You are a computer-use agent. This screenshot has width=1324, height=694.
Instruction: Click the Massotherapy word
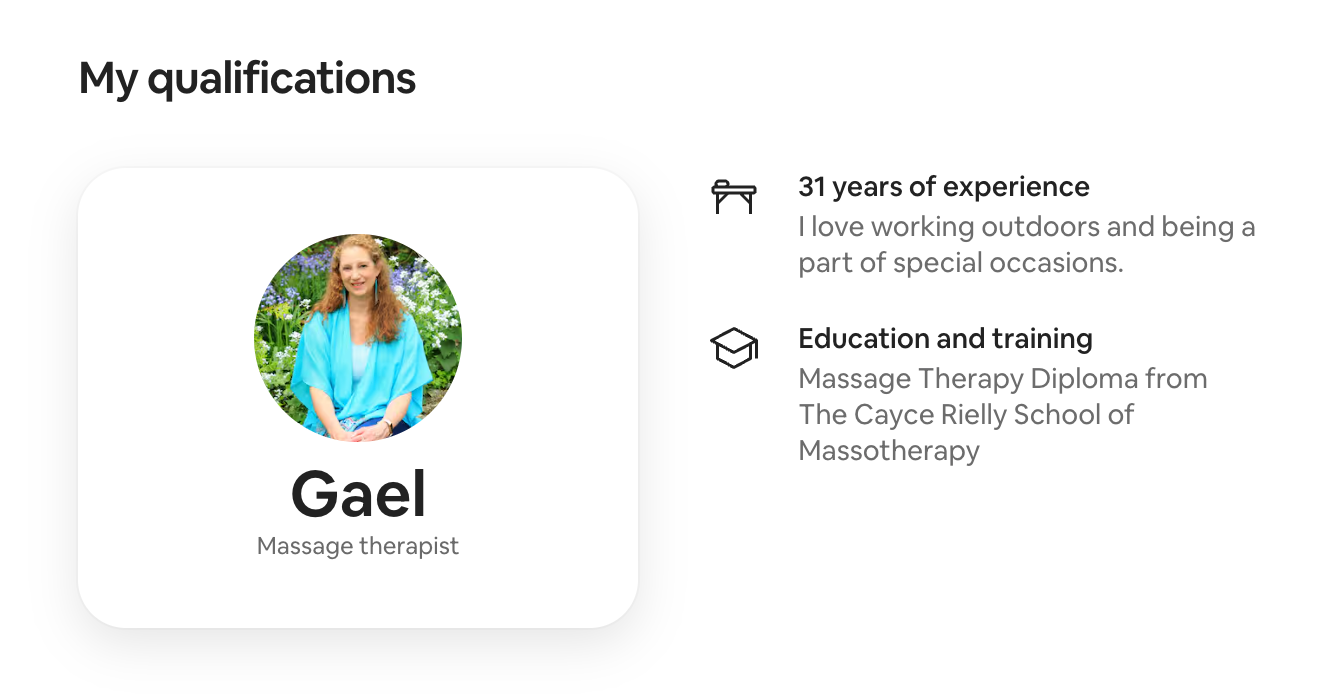point(889,451)
